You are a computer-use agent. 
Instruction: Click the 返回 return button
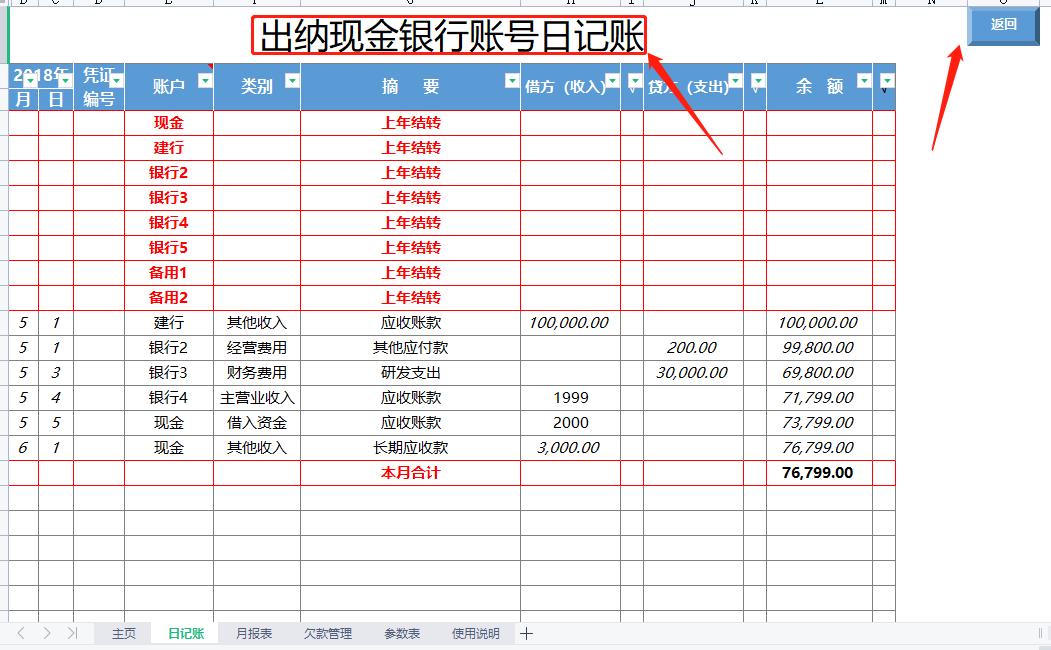[x=1003, y=25]
